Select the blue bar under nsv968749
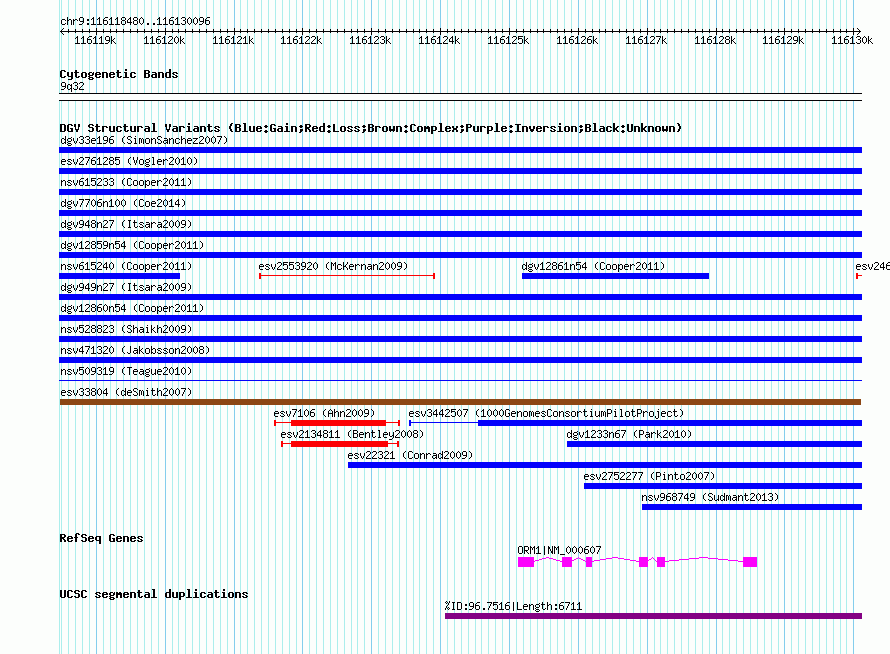 (x=752, y=507)
